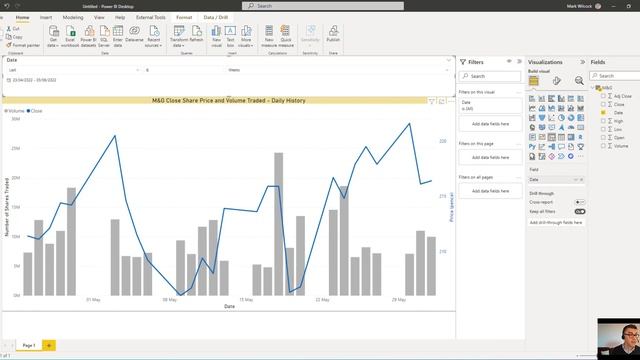Connect to Power BI datasets
Screen dimensions: 640x360
[x=89, y=36]
